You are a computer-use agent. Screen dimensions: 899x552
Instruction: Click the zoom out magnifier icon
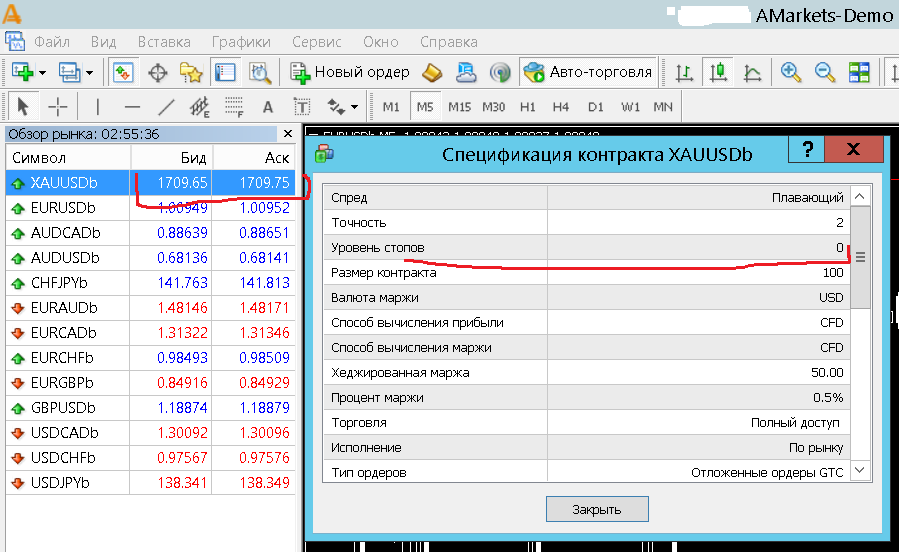tap(824, 72)
